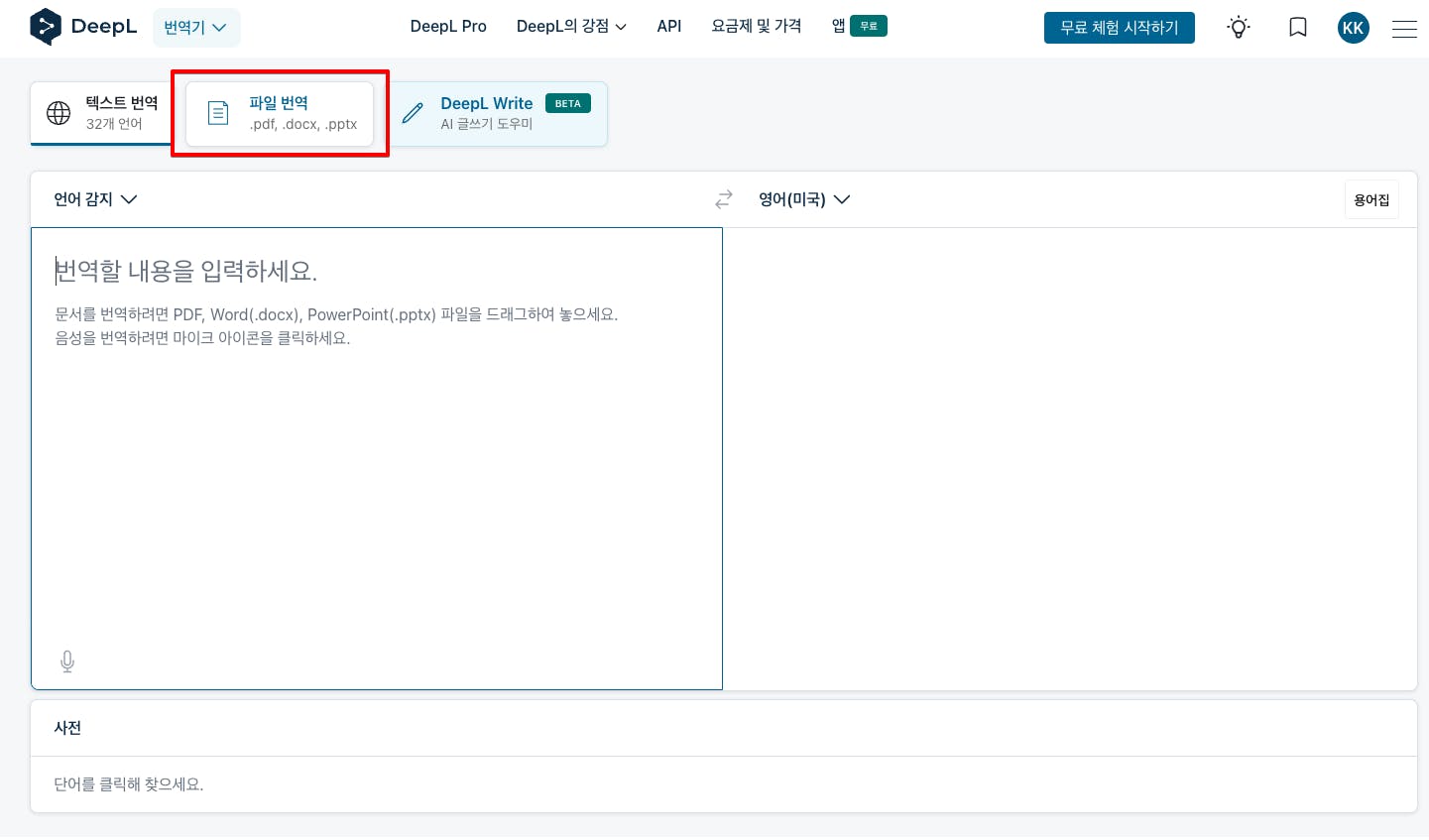Image resolution: width=1429 pixels, height=840 pixels.
Task: Open the 영어(미국) target language dropdown
Action: click(804, 199)
